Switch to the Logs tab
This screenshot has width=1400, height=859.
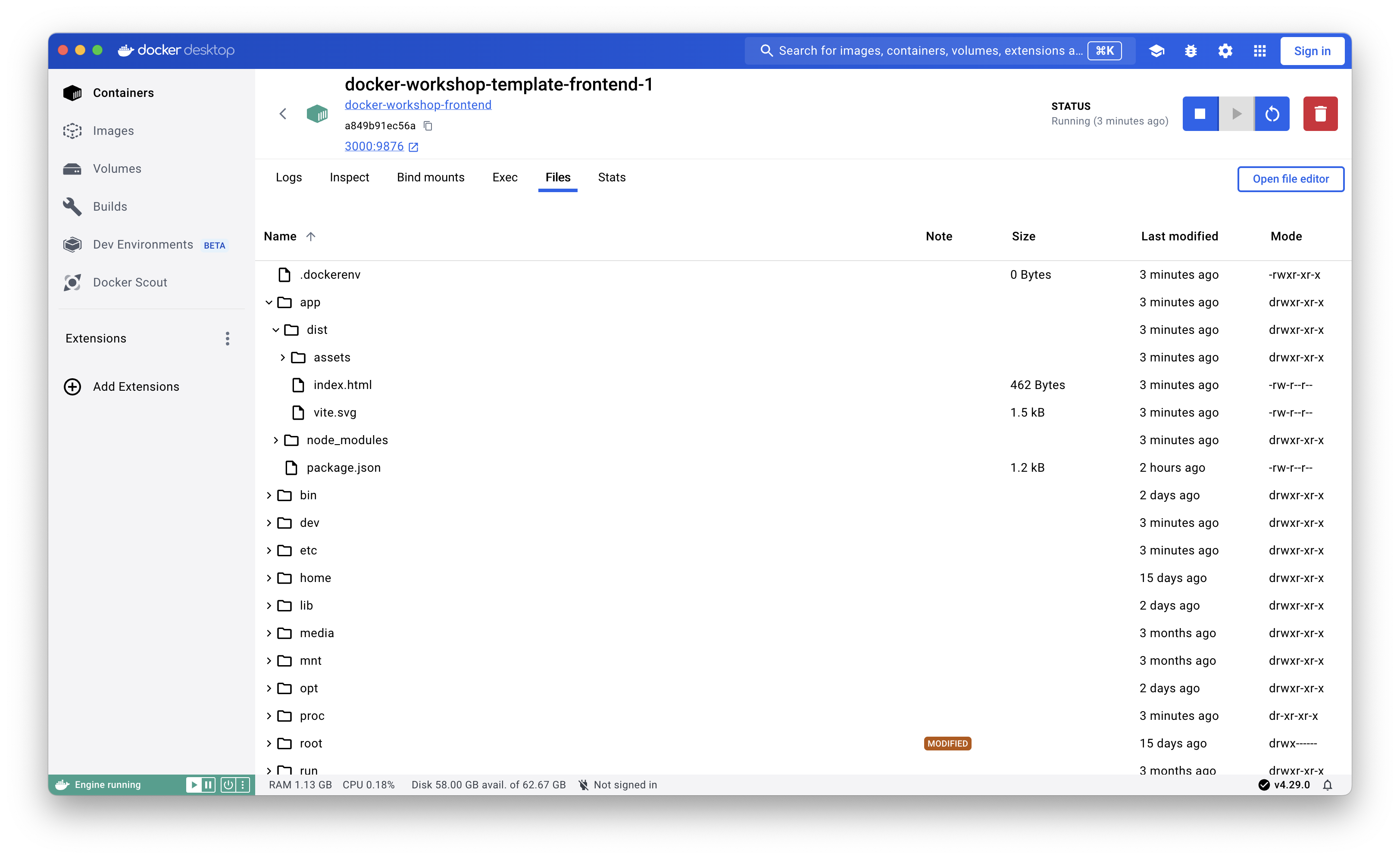289,177
